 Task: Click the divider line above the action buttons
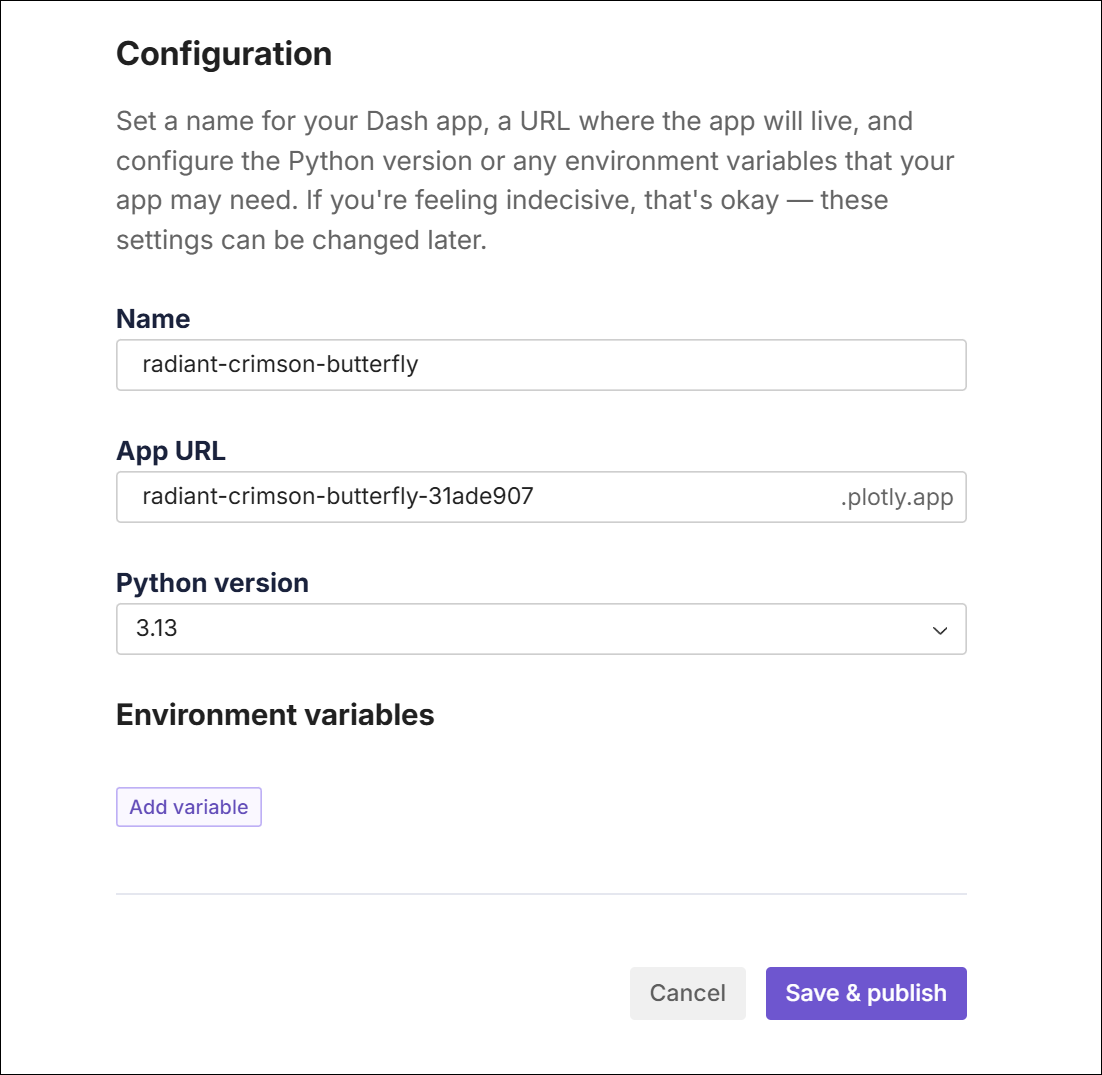(540, 893)
